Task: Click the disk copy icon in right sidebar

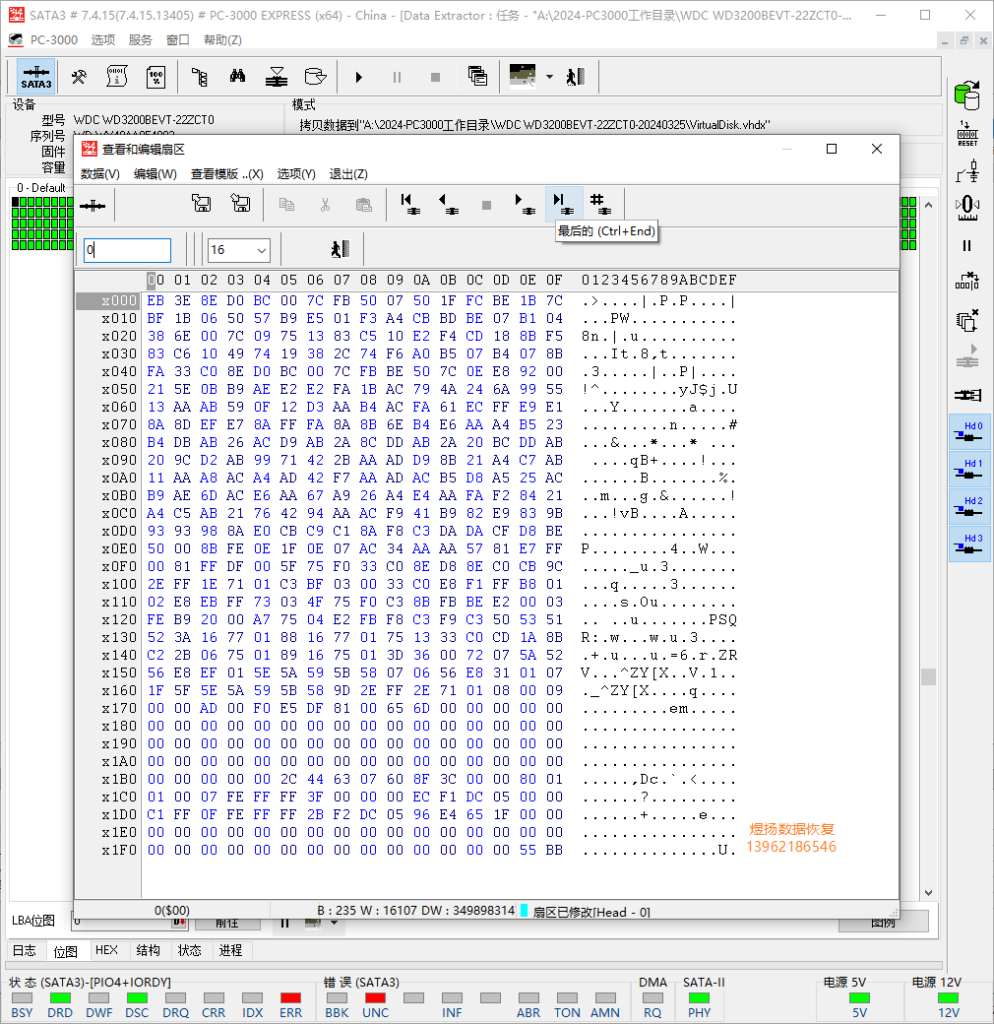Action: pyautogui.click(x=967, y=96)
